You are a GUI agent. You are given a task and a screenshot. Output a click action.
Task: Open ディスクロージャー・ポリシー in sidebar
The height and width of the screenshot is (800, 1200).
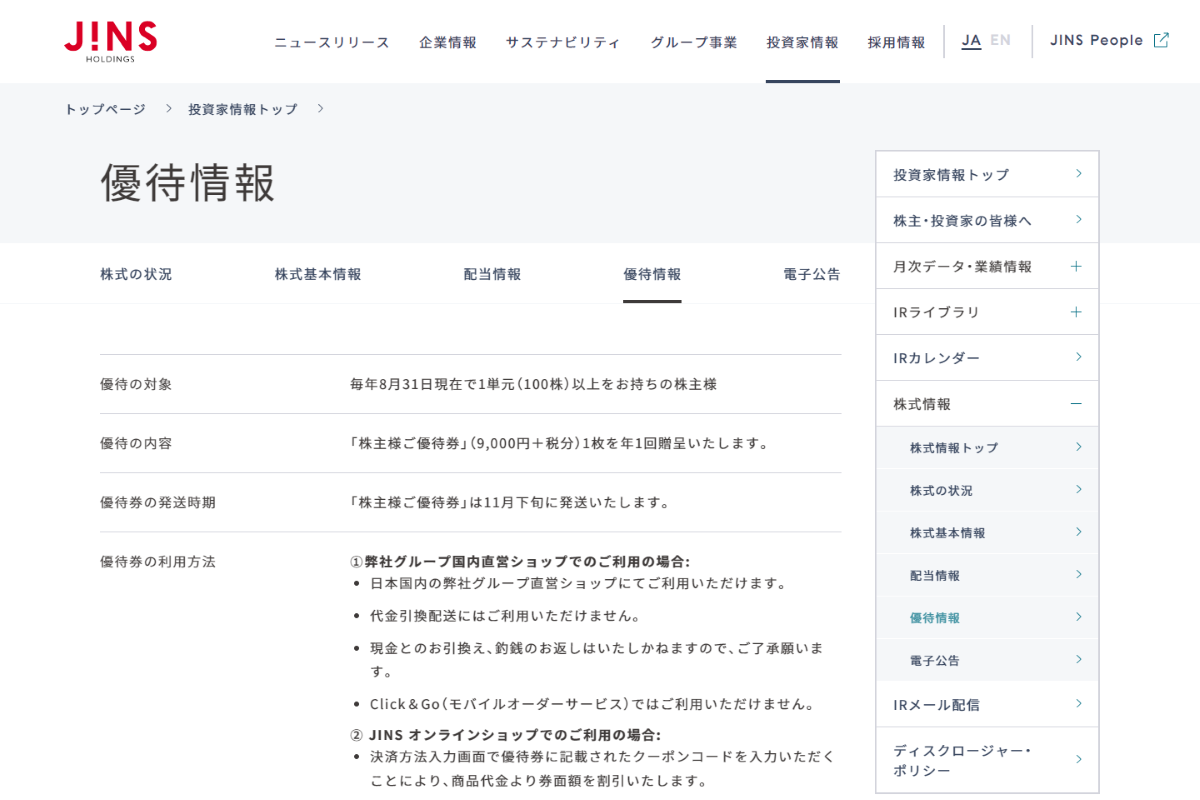point(987,760)
